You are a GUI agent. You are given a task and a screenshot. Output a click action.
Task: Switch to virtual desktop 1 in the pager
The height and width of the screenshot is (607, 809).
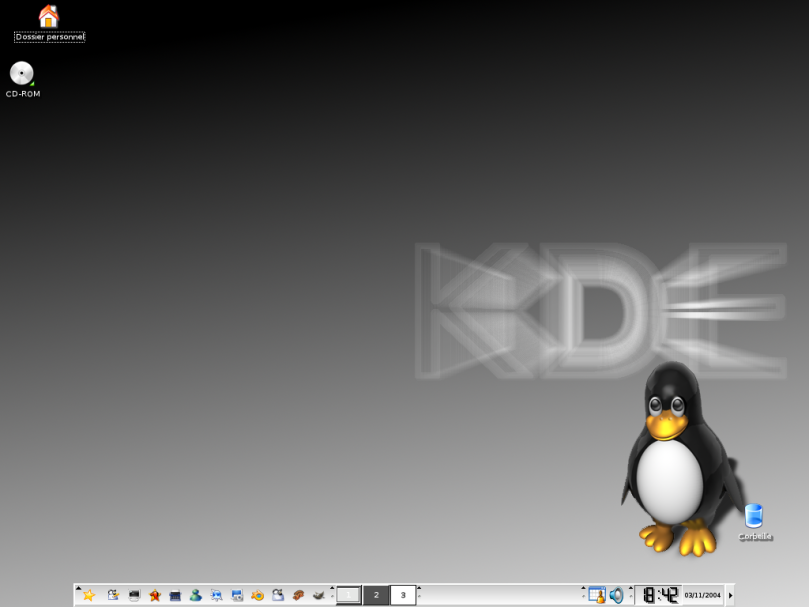[349, 595]
